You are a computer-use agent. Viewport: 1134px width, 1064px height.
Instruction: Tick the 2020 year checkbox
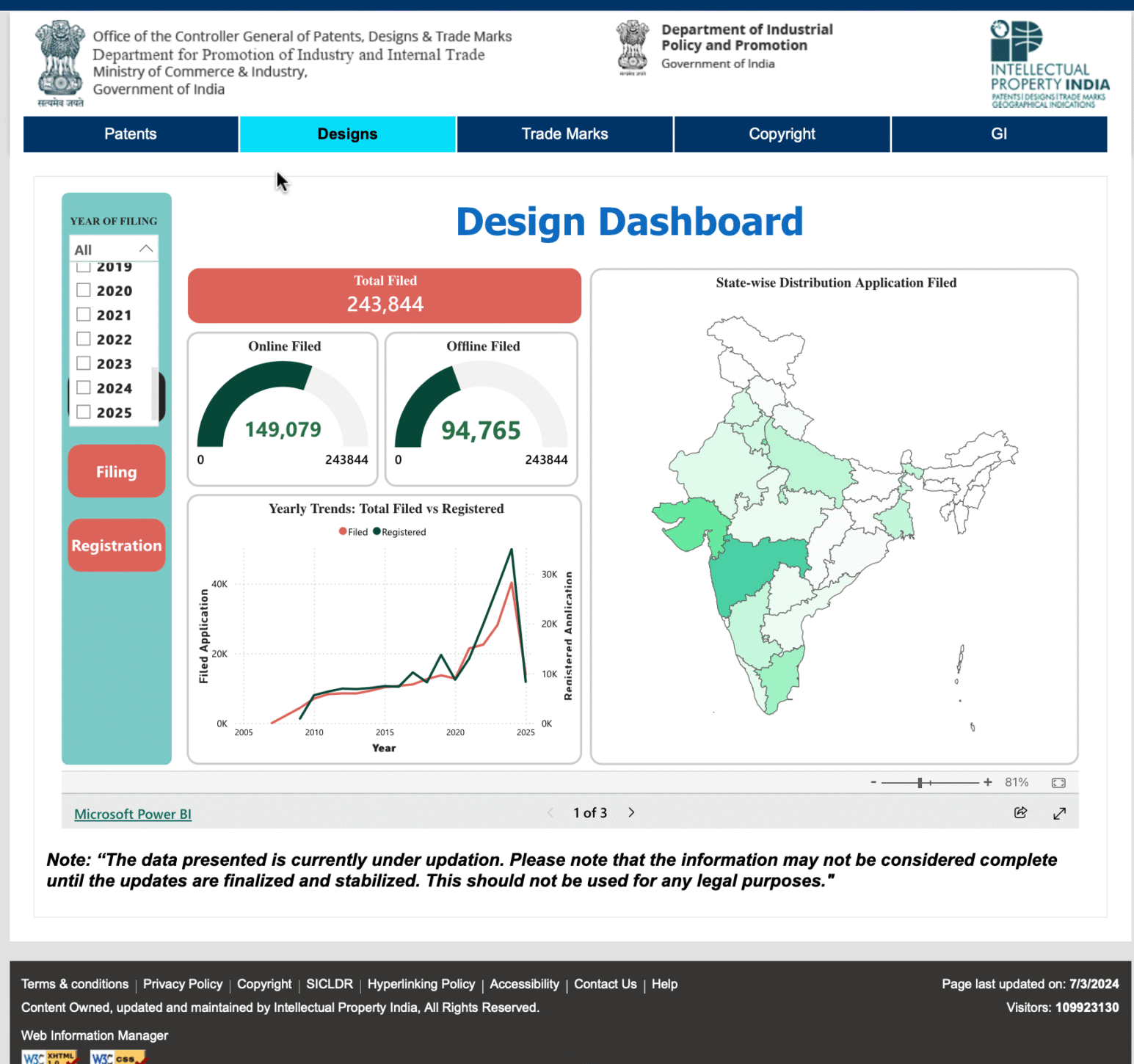(84, 290)
